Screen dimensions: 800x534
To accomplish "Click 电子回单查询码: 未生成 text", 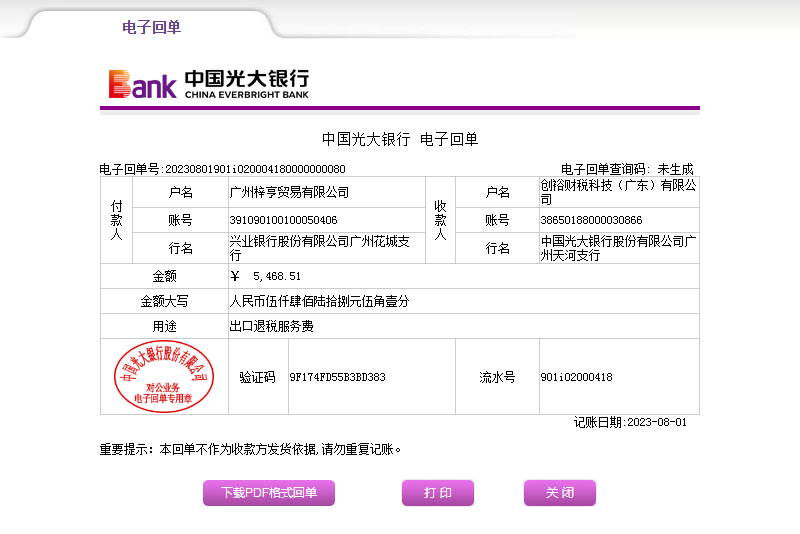I will [x=627, y=169].
